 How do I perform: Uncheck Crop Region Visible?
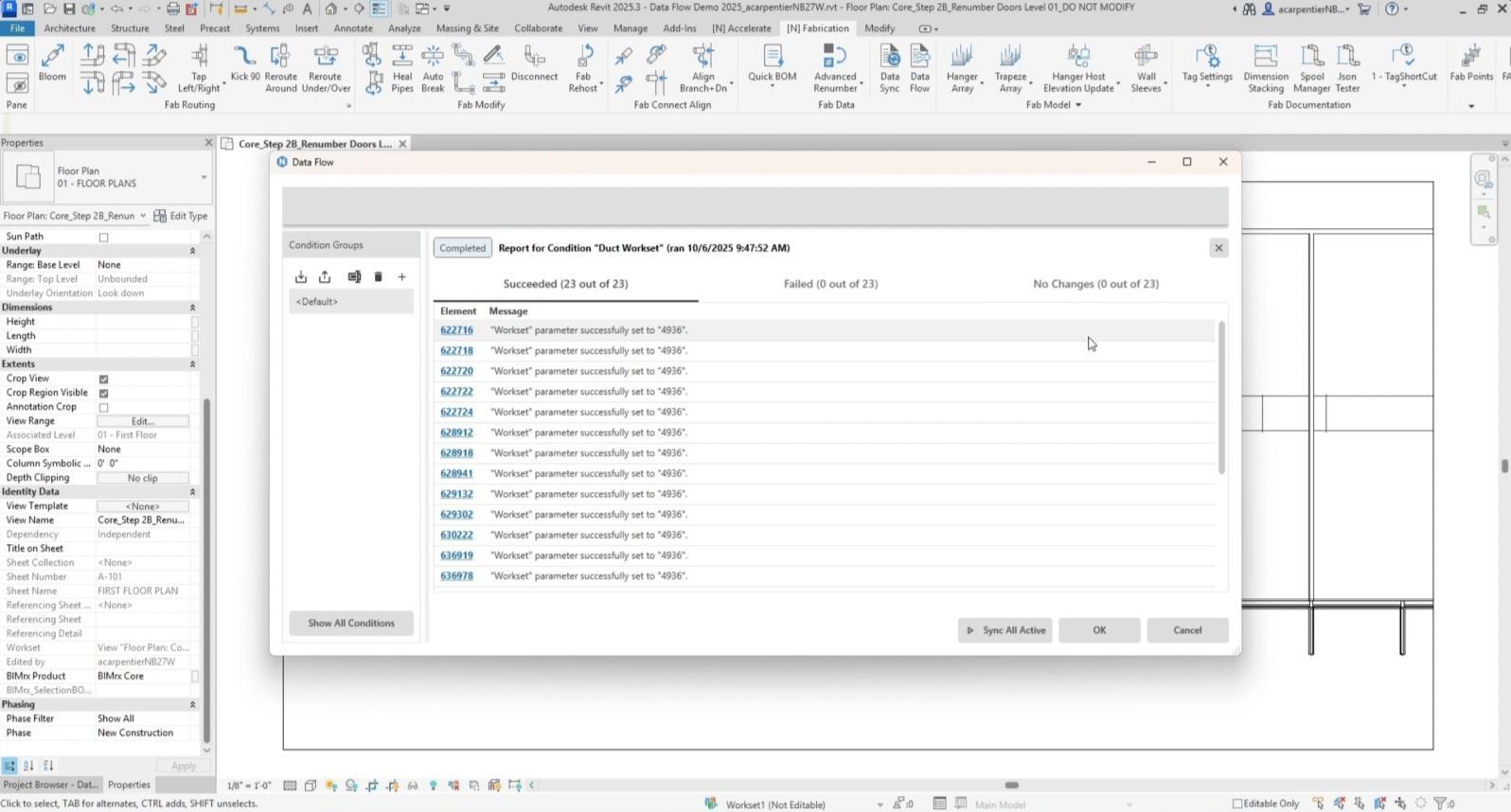point(103,394)
